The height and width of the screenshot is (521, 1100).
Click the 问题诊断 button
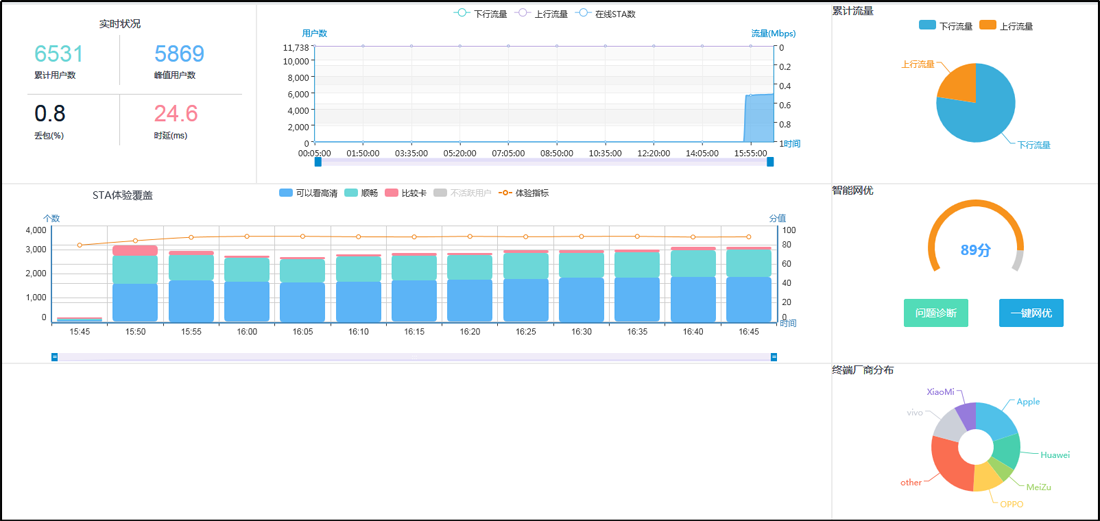[935, 313]
